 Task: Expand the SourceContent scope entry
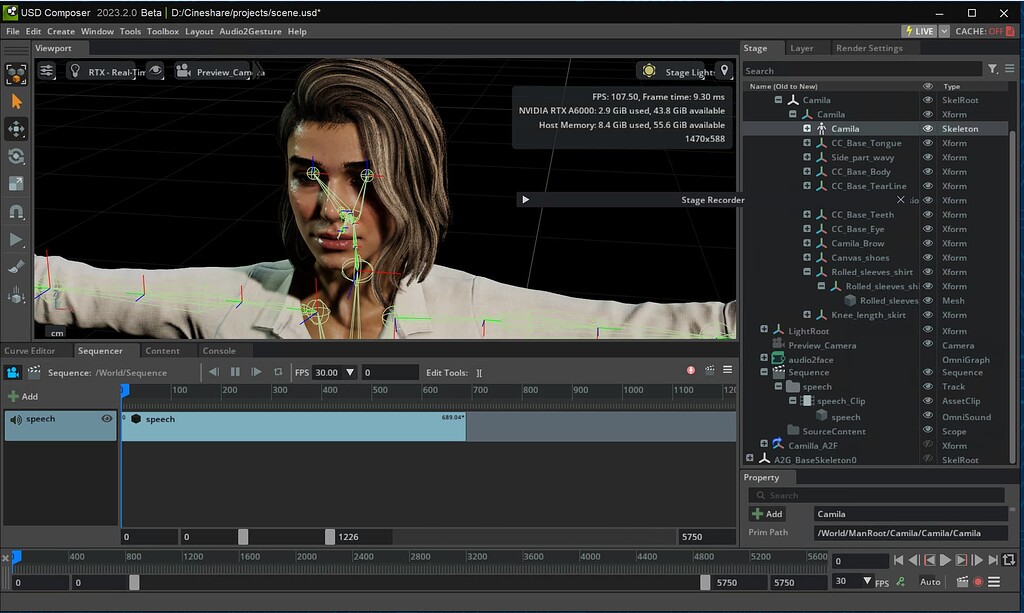782,430
